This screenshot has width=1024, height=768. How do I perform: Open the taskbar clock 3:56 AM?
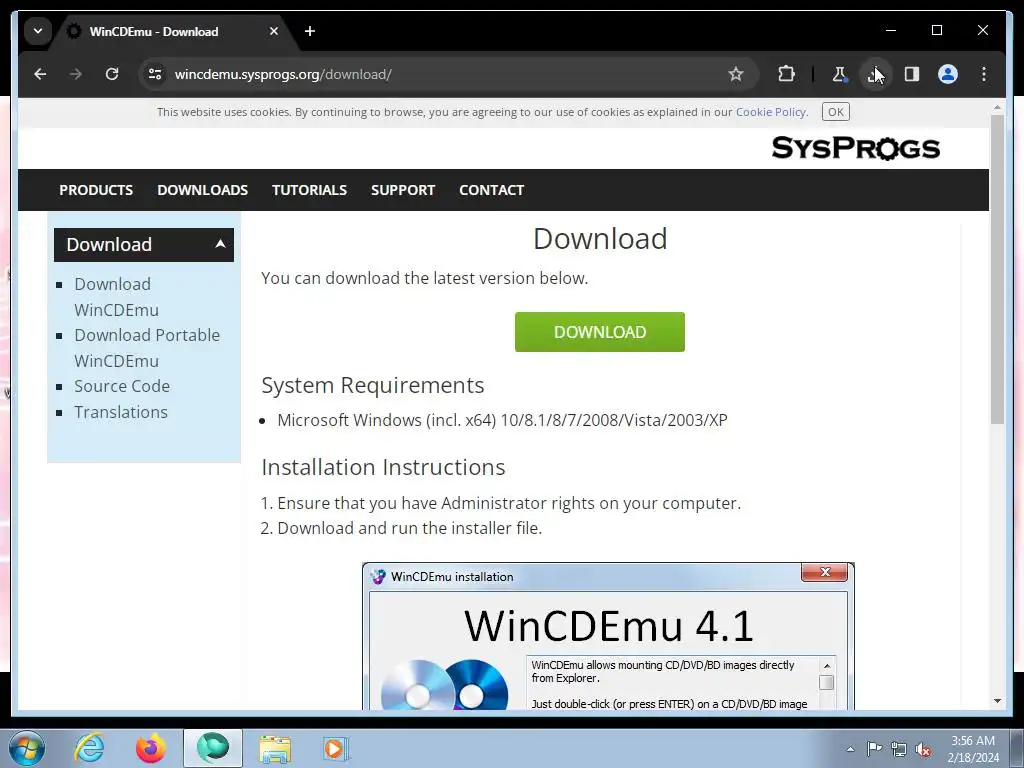tap(973, 748)
